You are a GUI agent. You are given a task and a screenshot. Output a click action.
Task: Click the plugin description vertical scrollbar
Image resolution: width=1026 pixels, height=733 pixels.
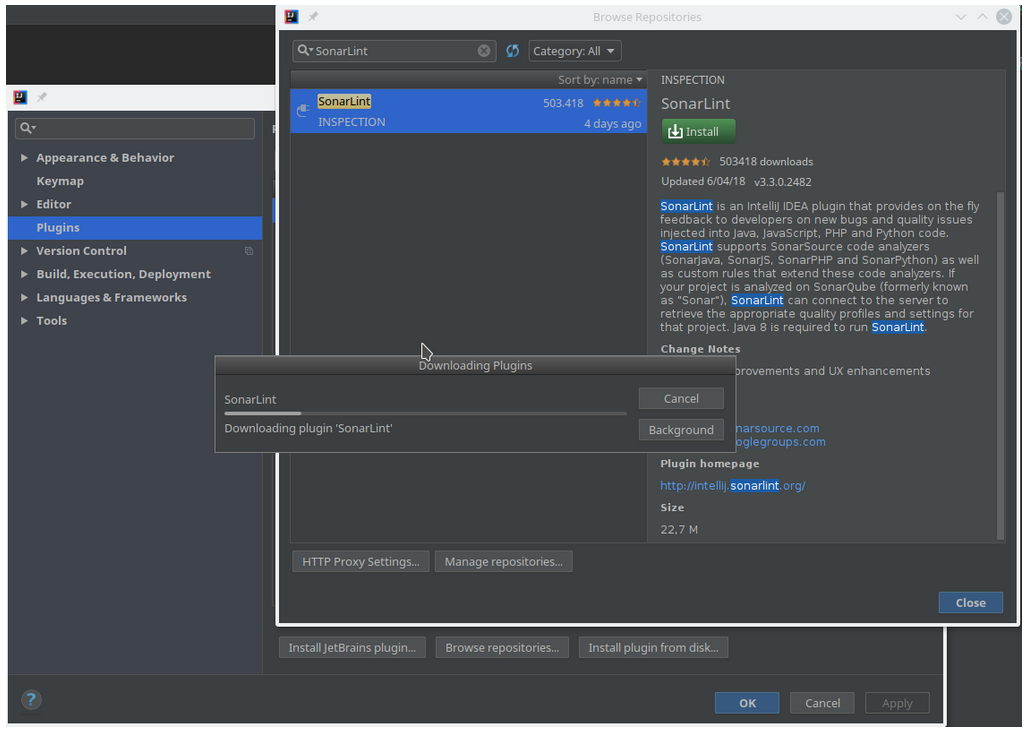(x=1000, y=365)
